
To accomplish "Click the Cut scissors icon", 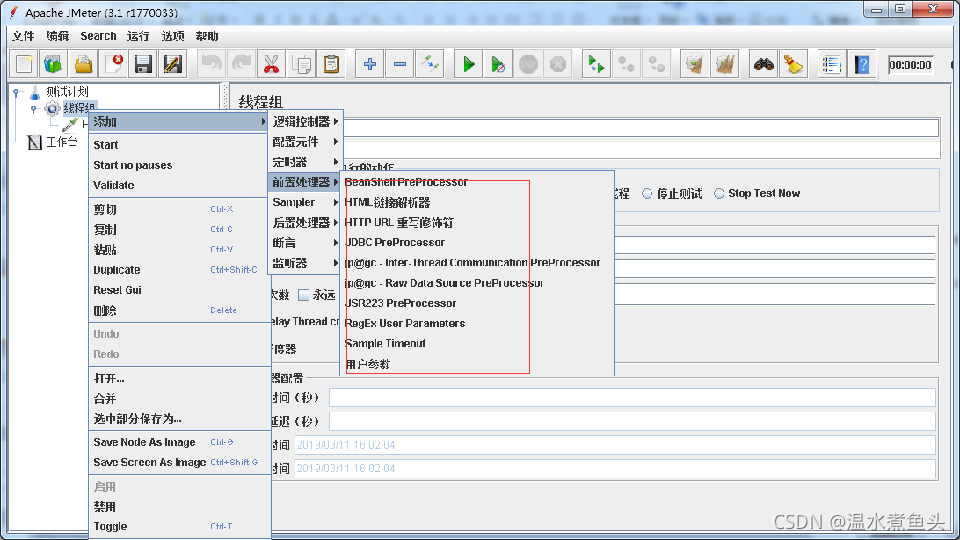I will (271, 64).
